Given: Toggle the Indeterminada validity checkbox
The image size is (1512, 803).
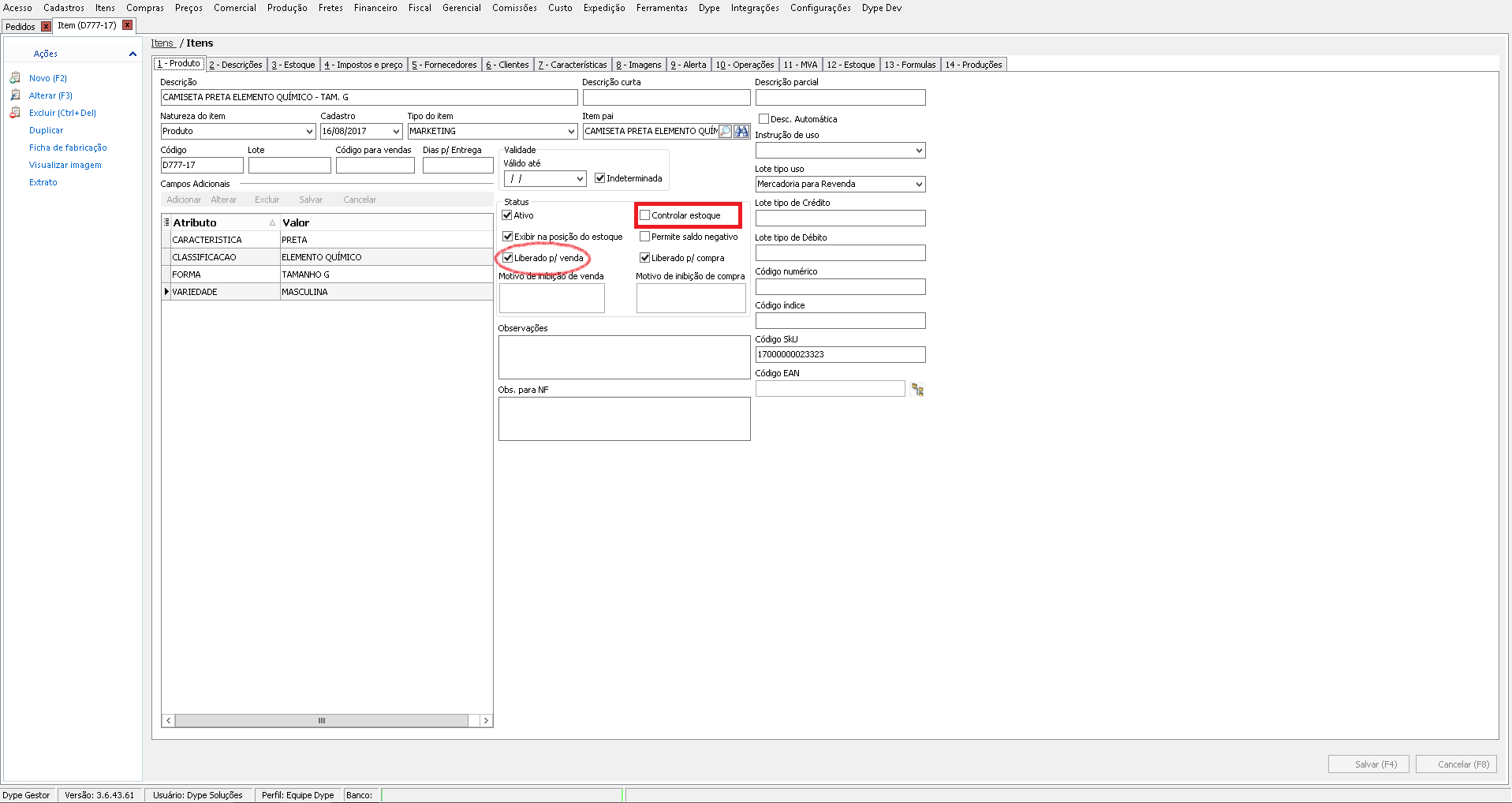Looking at the screenshot, I should [x=599, y=178].
